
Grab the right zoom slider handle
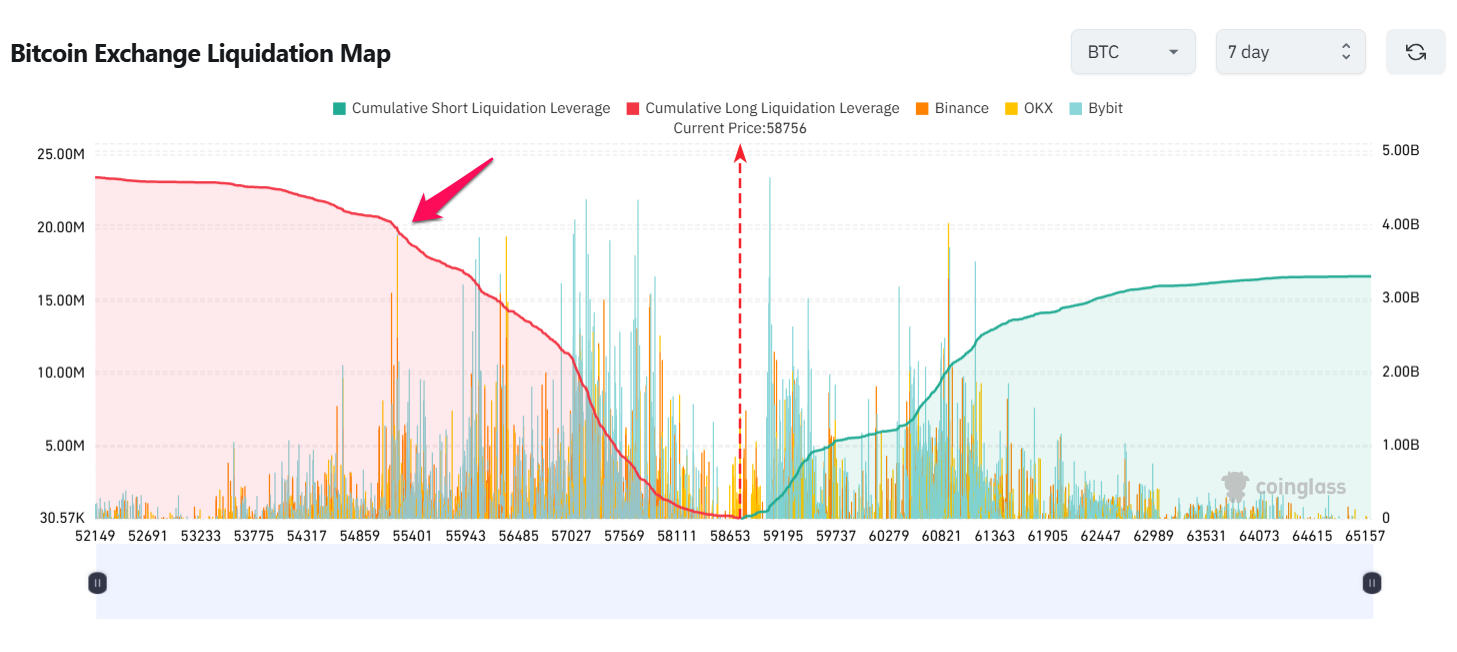(x=1372, y=582)
